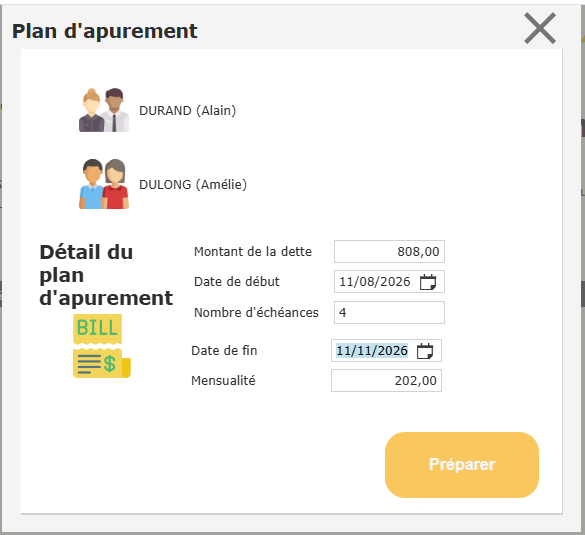The image size is (585, 535).
Task: Click the Date de fin label
Action: point(224,351)
